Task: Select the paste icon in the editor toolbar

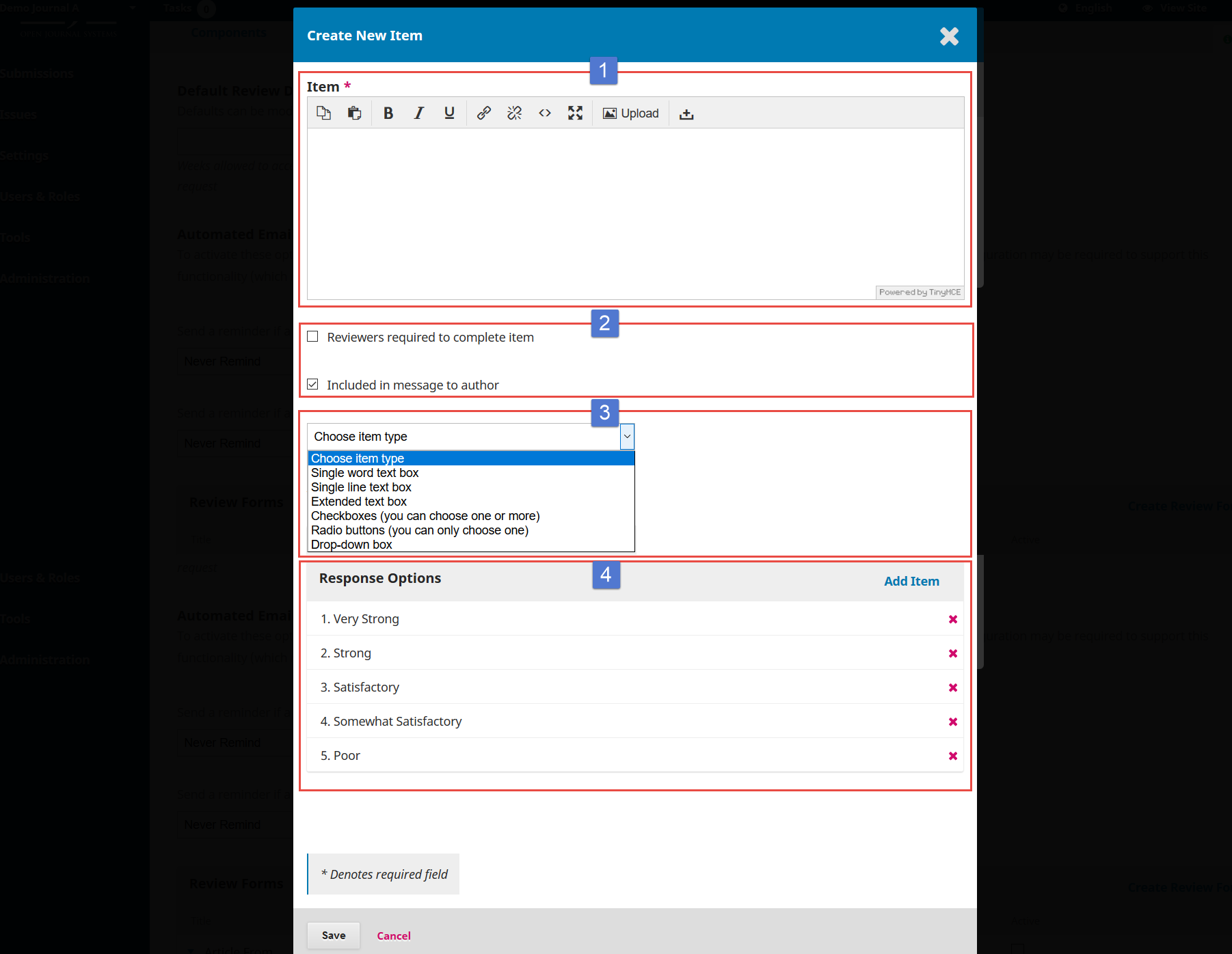Action: click(x=354, y=113)
